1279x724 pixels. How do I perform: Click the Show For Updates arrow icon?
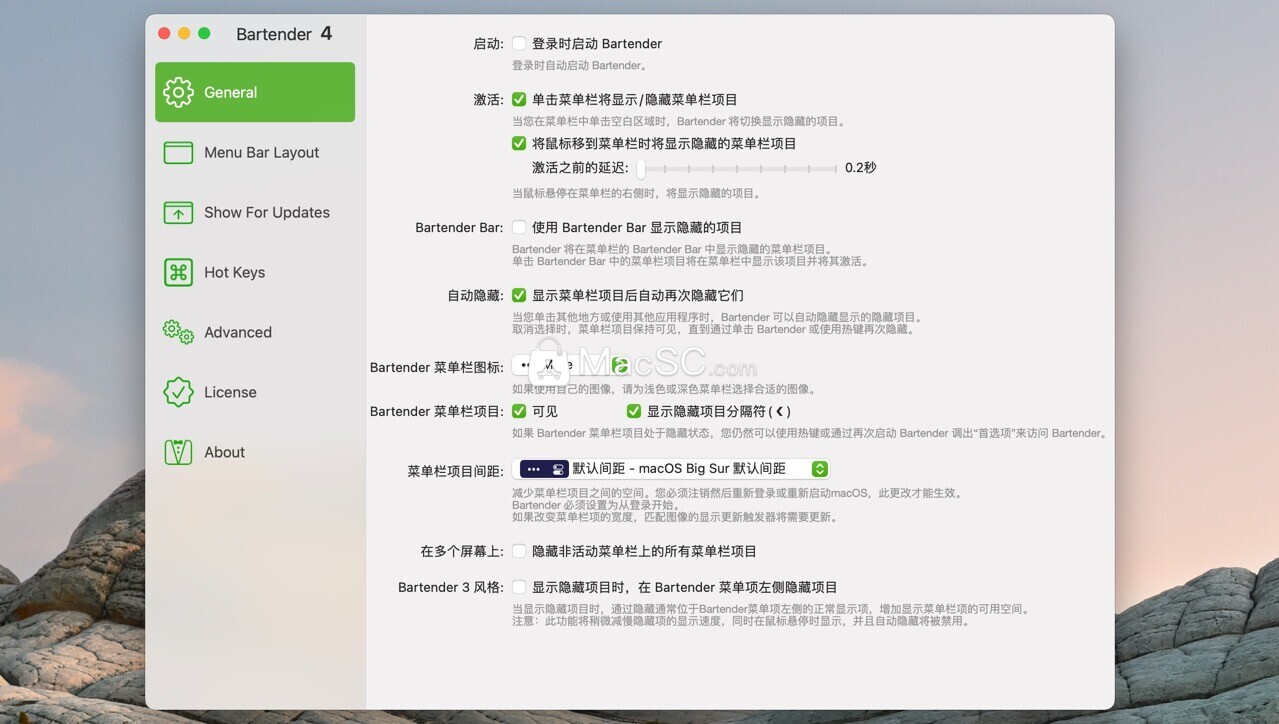point(178,212)
